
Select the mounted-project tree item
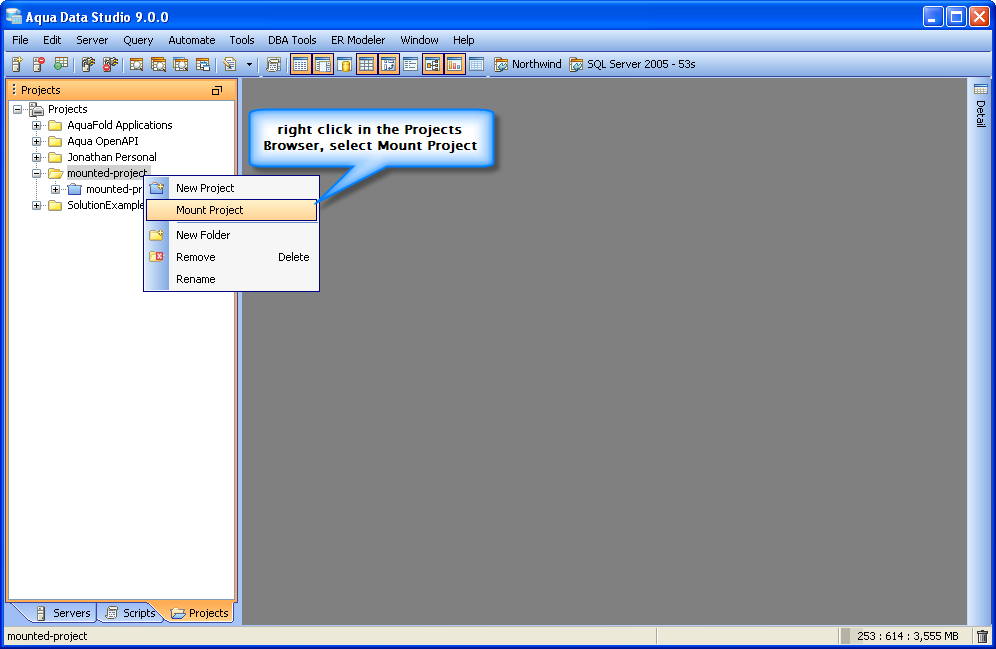(107, 173)
